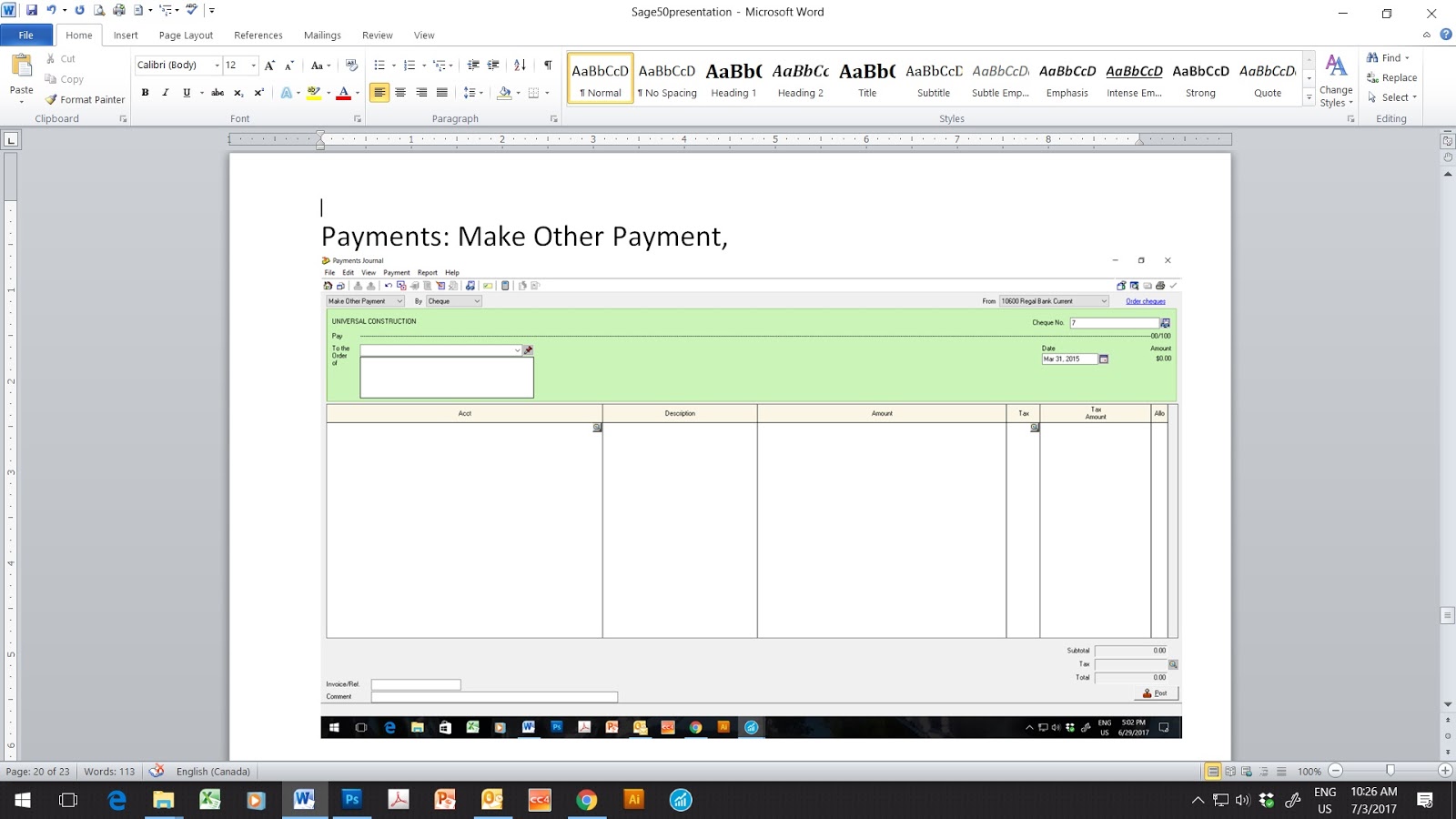Apply the Heading 1 style
The image size is (1456, 819).
tap(733, 79)
